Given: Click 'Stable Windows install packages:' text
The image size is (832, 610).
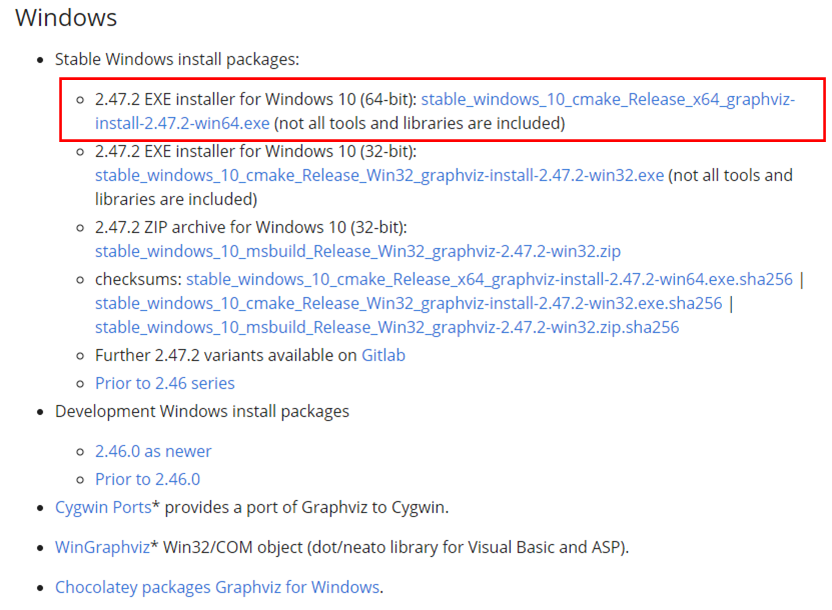Looking at the screenshot, I should point(177,59).
